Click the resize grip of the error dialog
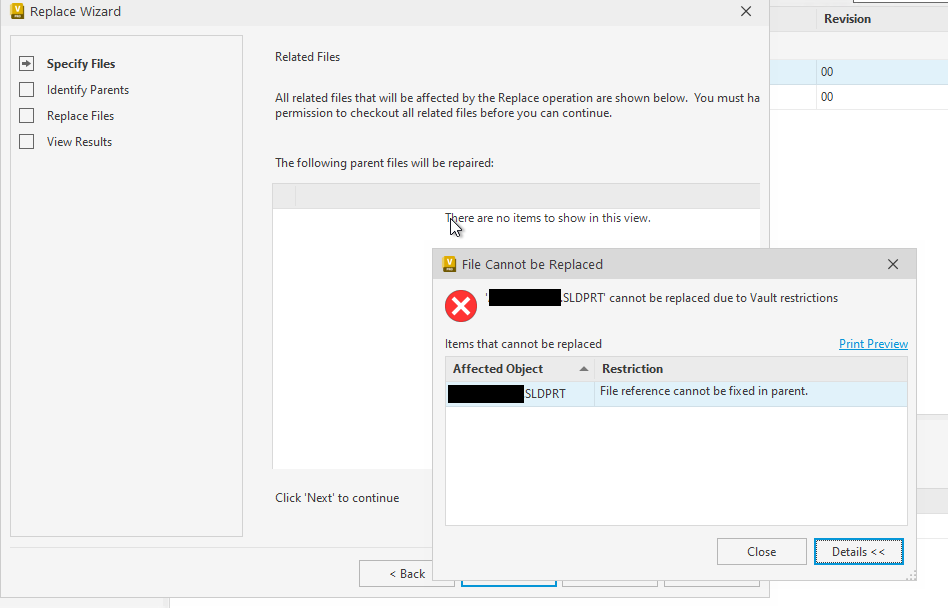This screenshot has width=948, height=608. click(x=910, y=574)
